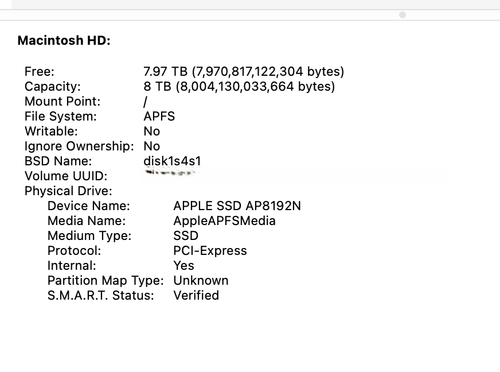The height and width of the screenshot is (372, 500).
Task: Click the "Volume UUID:" label
Action: click(66, 176)
